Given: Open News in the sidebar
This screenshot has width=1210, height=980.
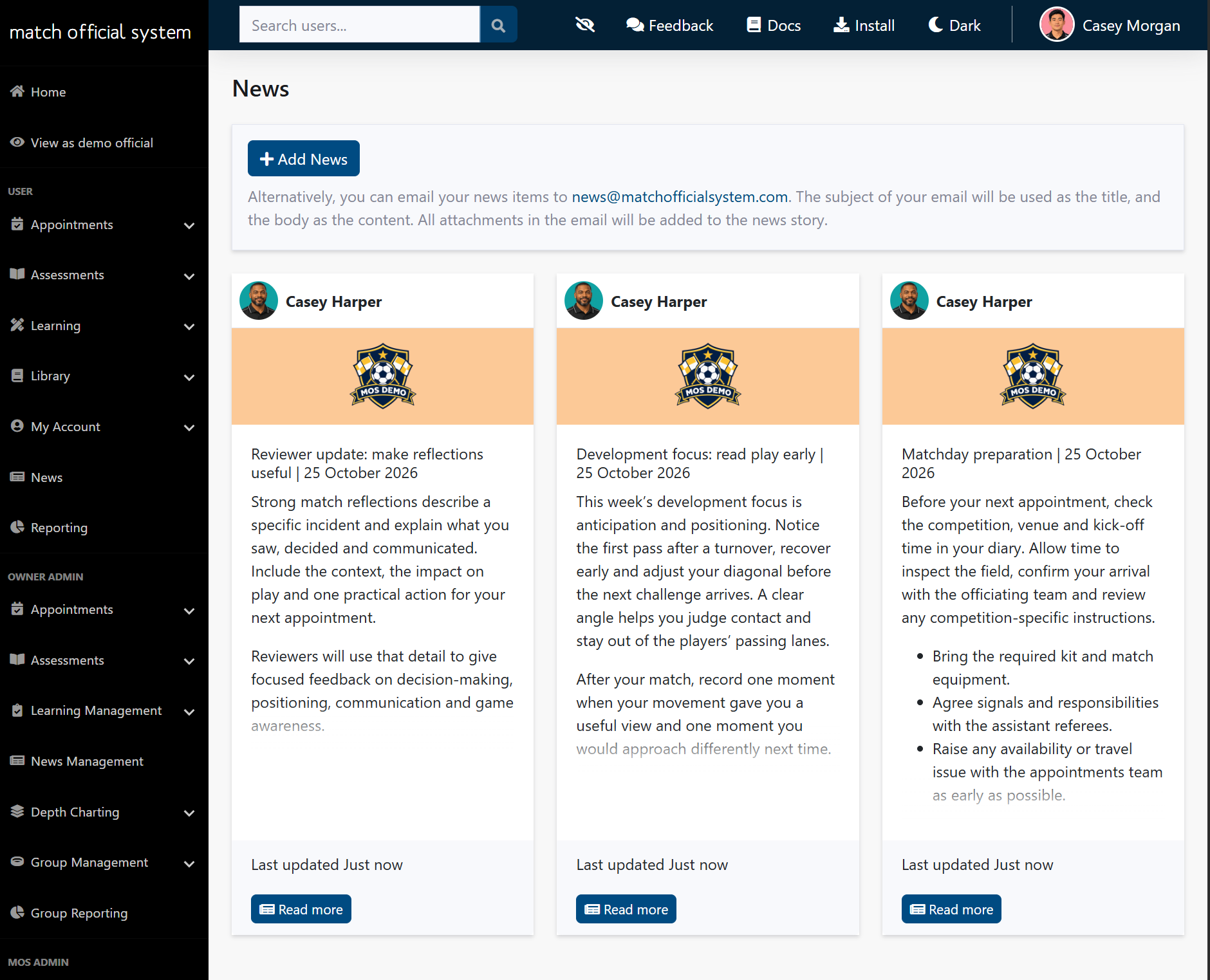Looking at the screenshot, I should point(104,477).
